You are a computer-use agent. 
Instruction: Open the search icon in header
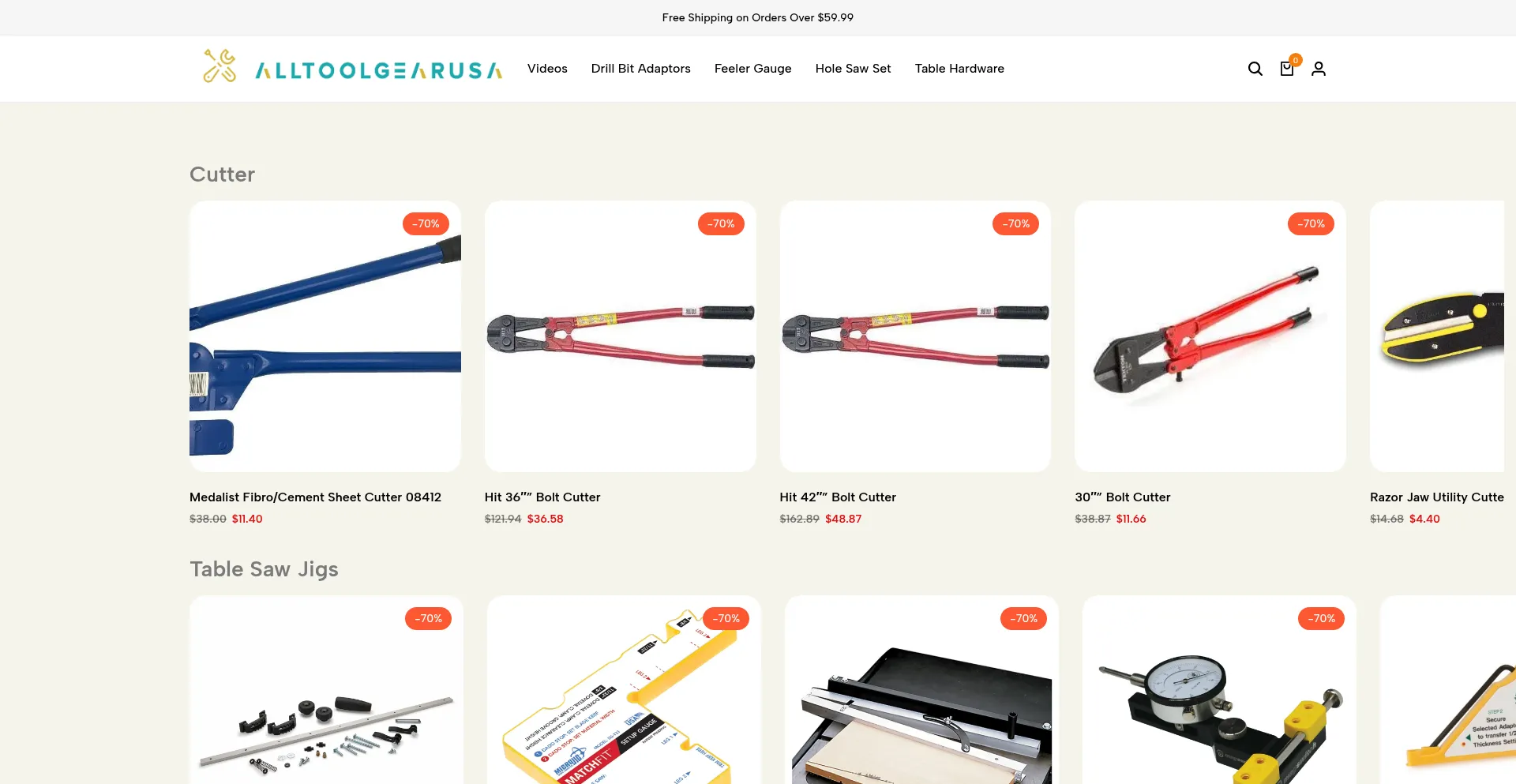1255,69
